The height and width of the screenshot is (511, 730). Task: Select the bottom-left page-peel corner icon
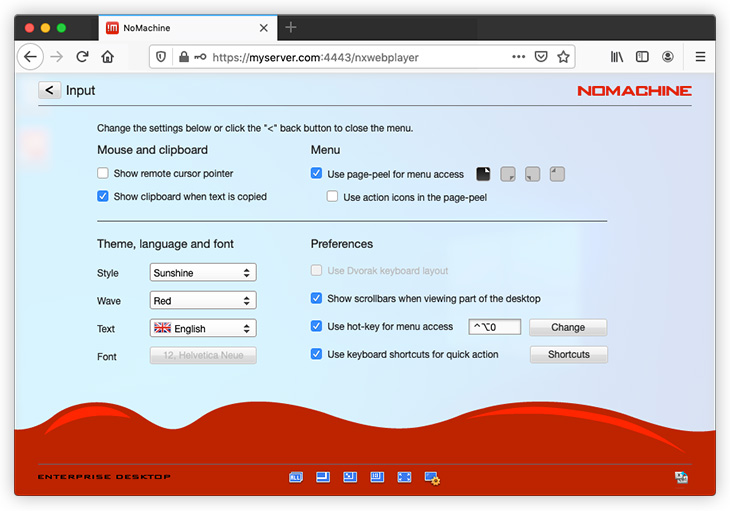pyautogui.click(x=533, y=174)
